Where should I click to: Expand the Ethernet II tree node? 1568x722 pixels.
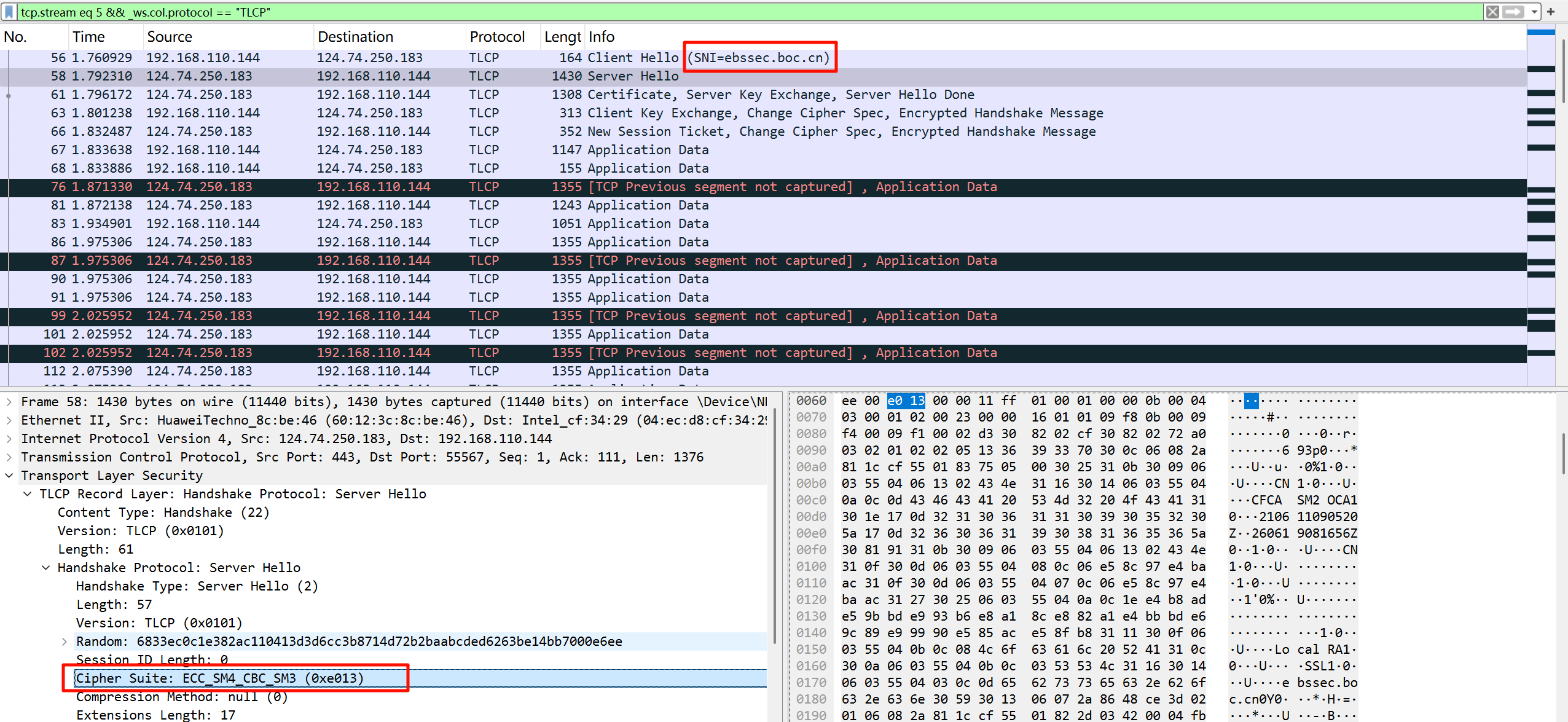9,420
